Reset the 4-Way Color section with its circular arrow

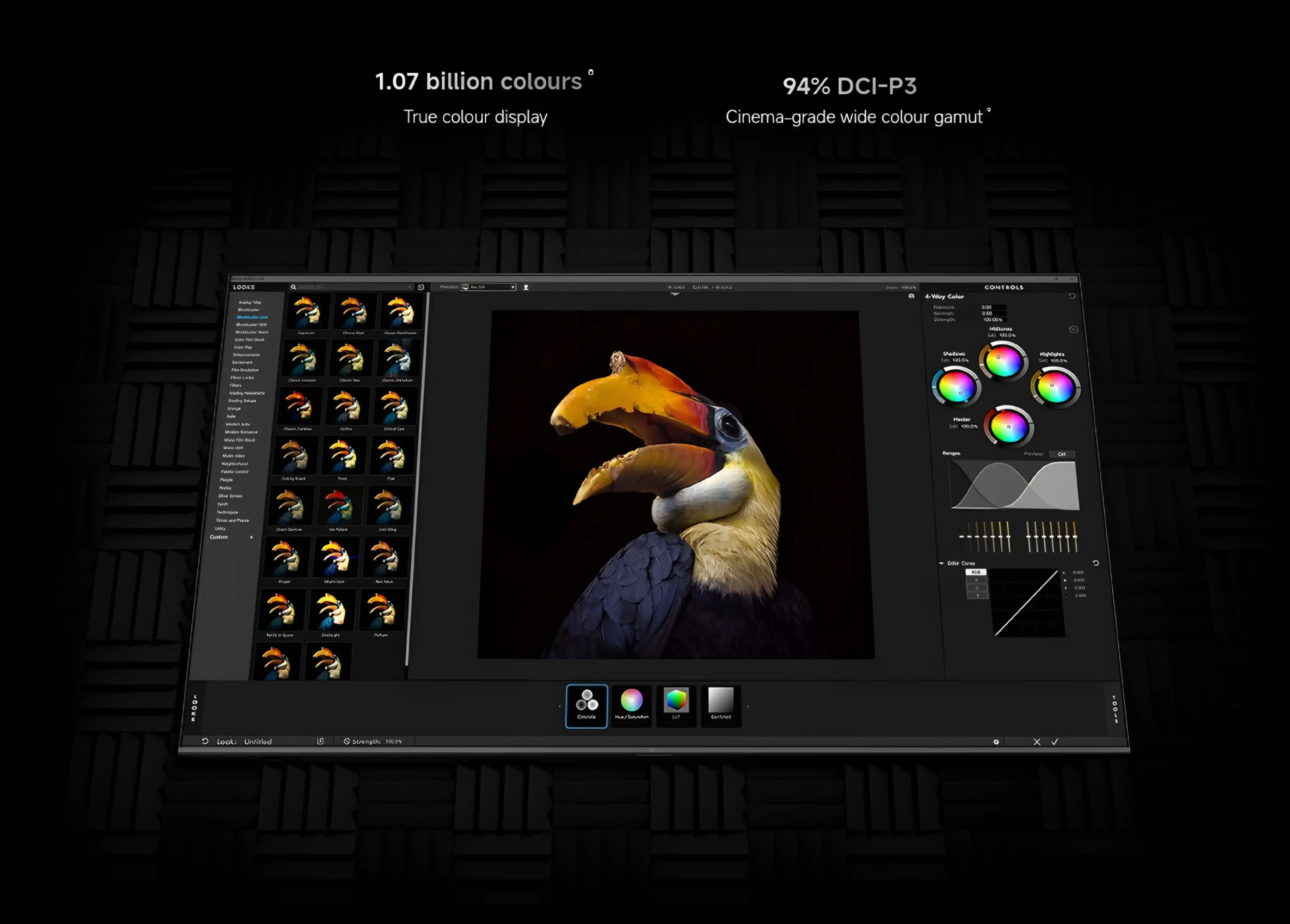pos(1071,296)
